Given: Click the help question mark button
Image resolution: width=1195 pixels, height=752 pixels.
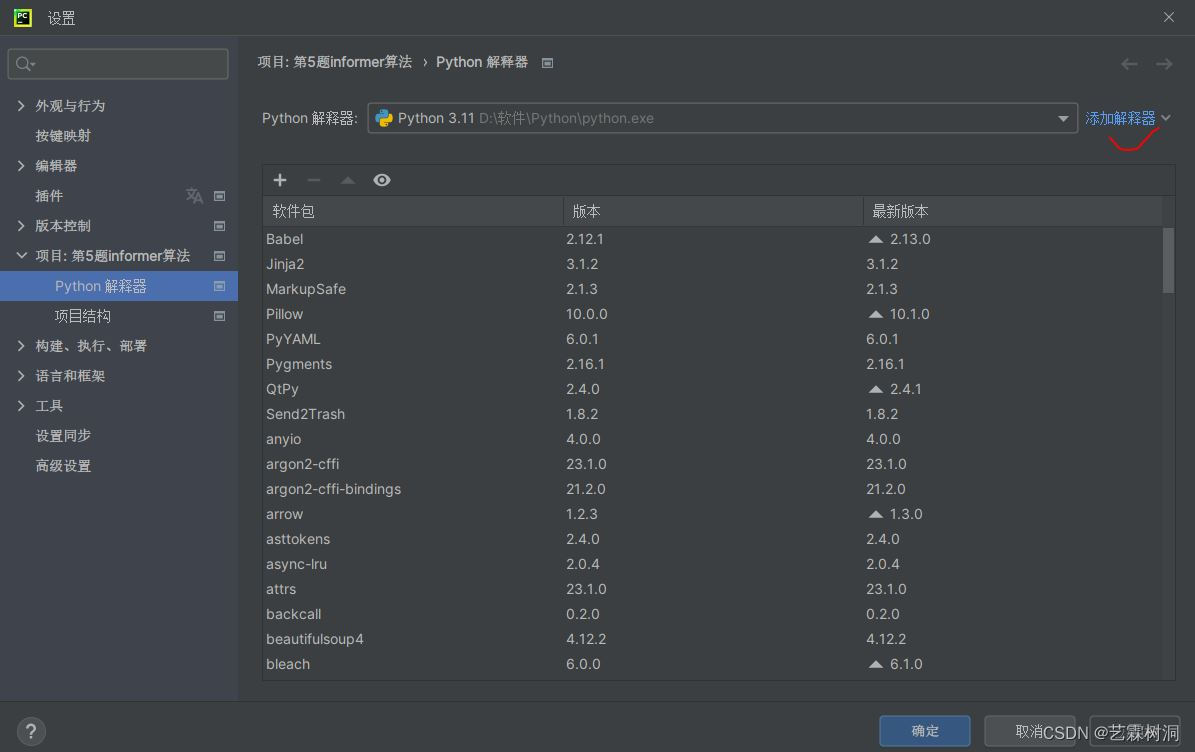Looking at the screenshot, I should [30, 731].
